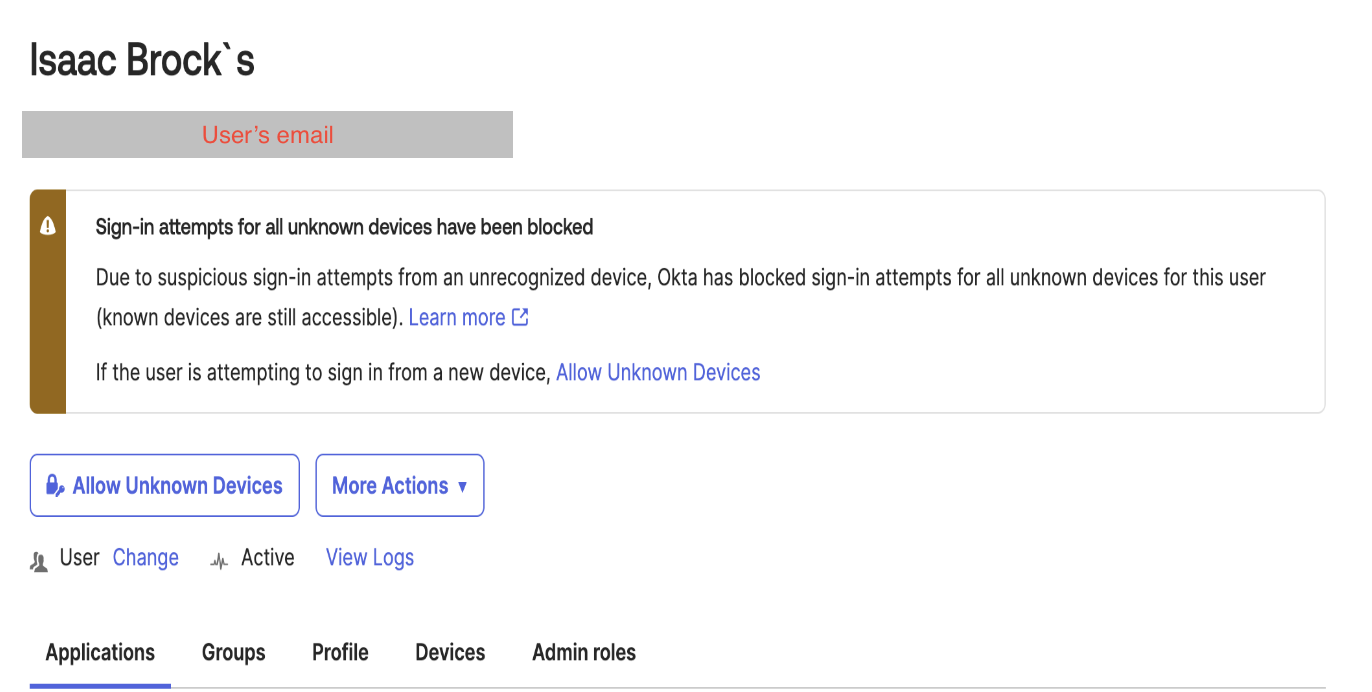
Task: Click the person icon next to User
Action: [39, 560]
